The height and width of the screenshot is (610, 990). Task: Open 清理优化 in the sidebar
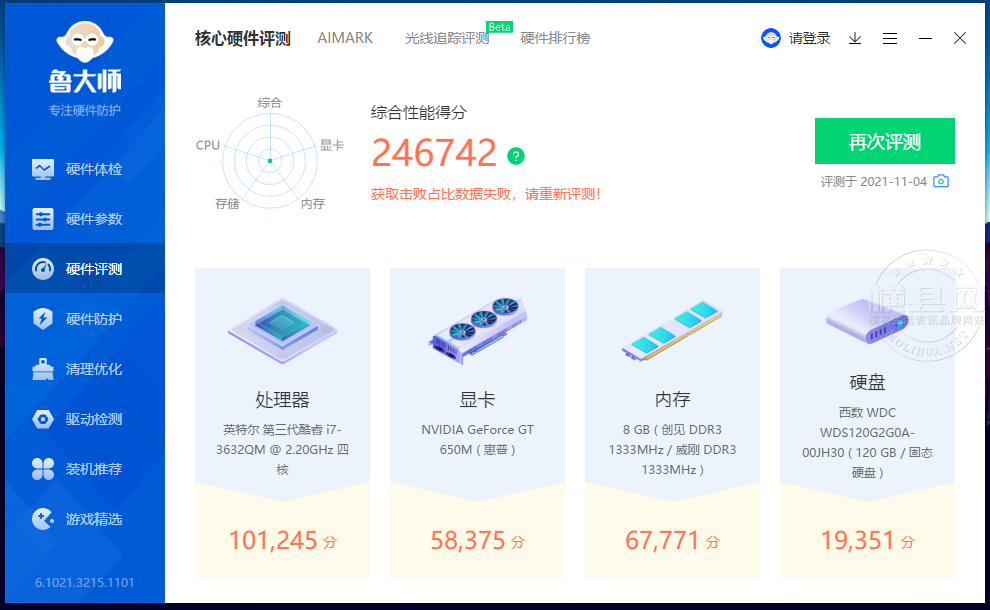[x=85, y=369]
